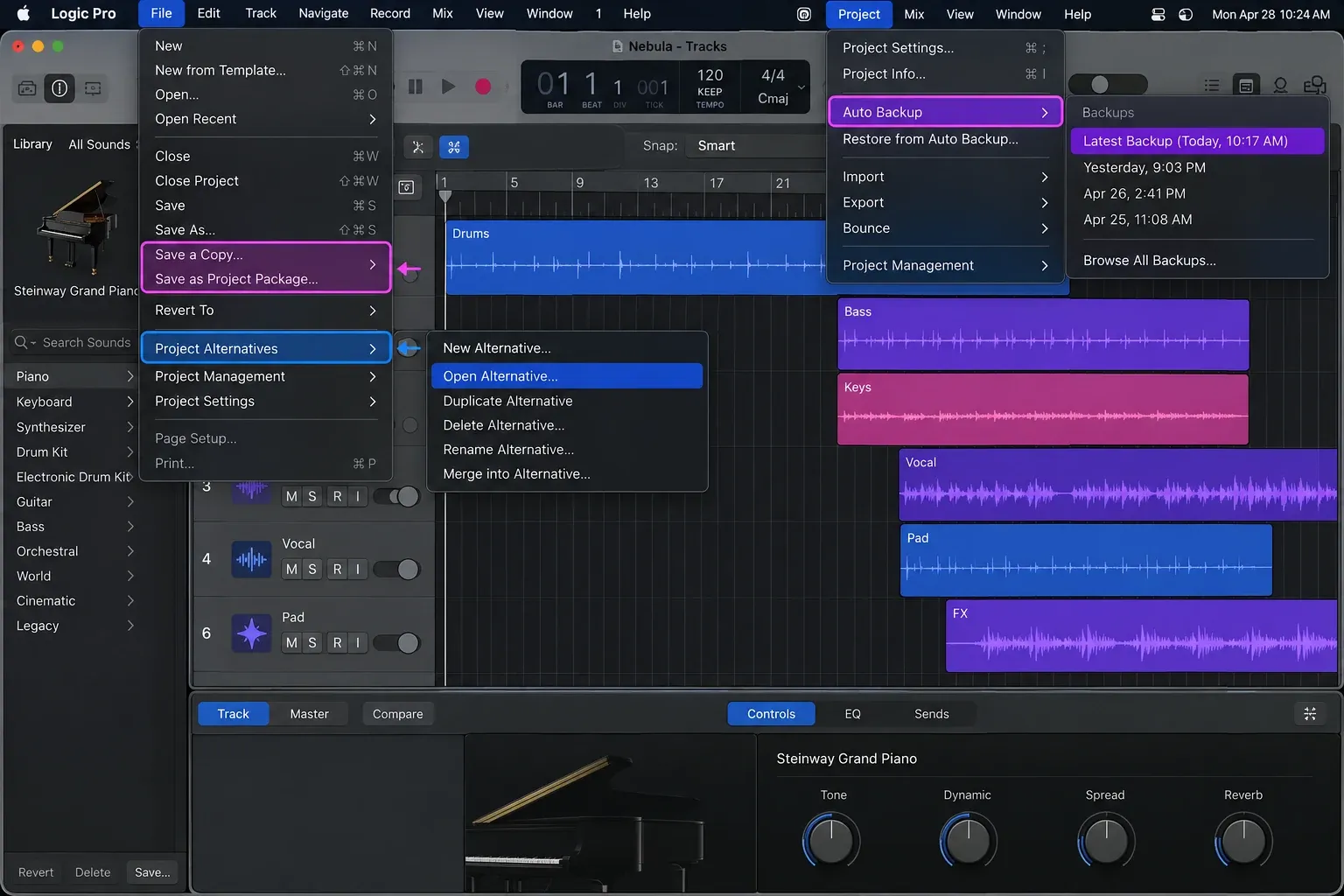Click the expand-view icon in Smart Controls
This screenshot has height=896, width=1344.
(1310, 714)
